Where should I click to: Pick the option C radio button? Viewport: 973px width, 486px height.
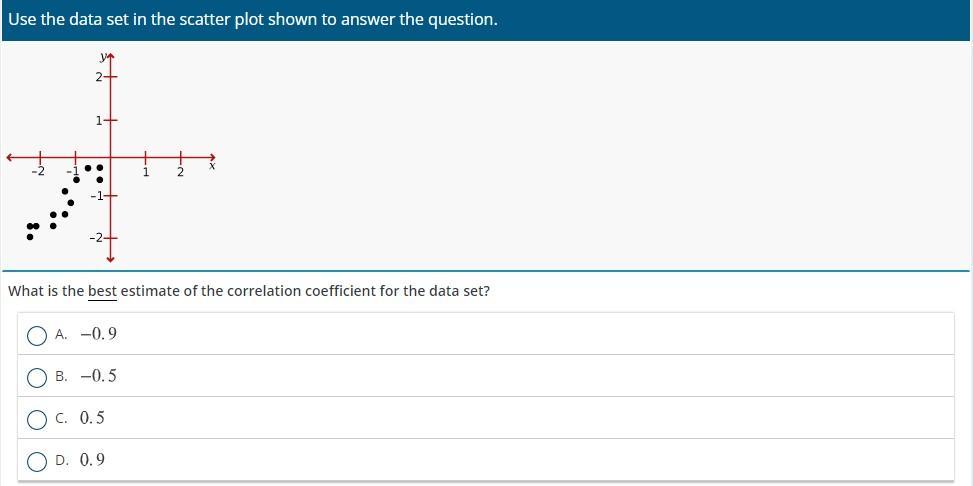tap(37, 419)
